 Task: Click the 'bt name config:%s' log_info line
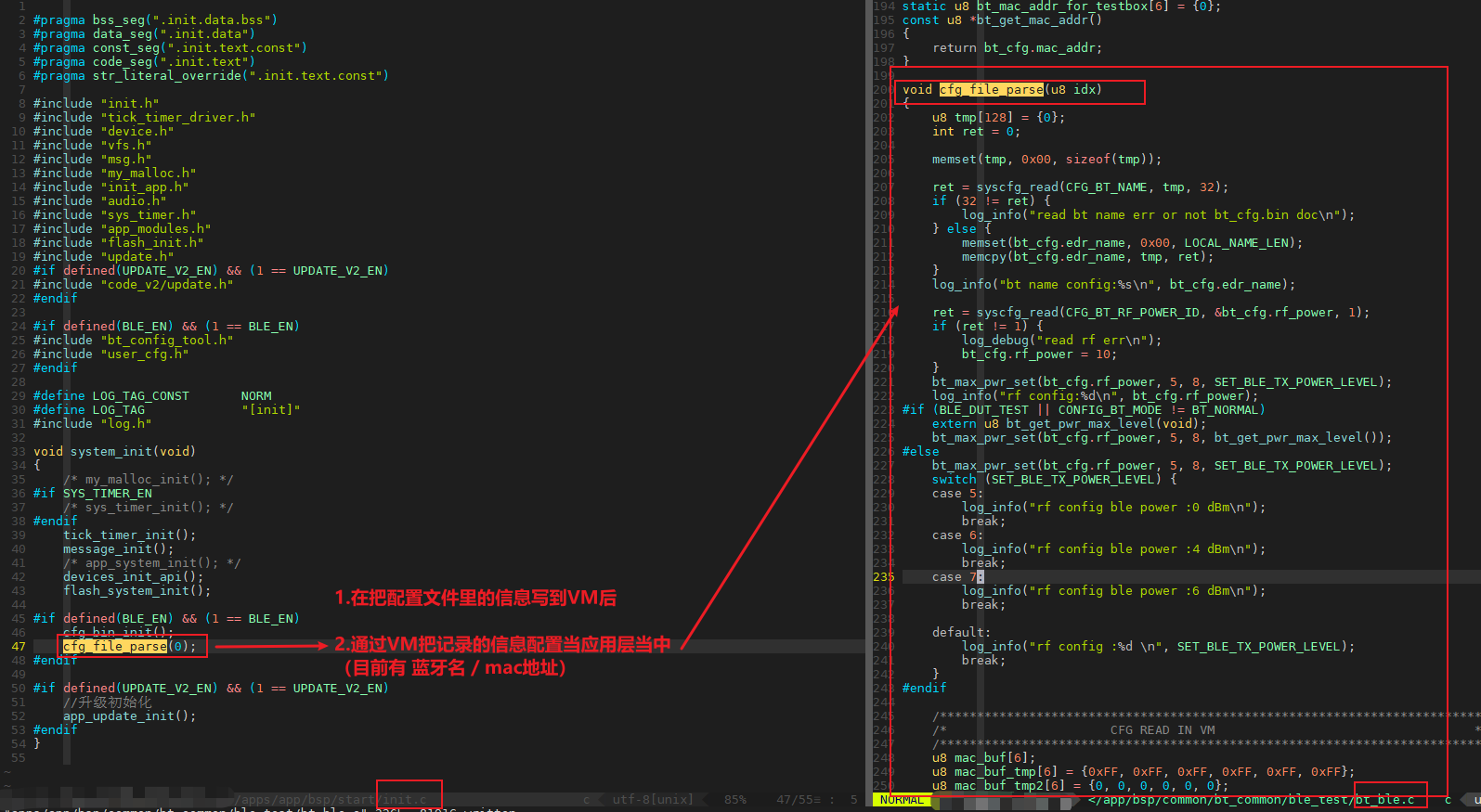1113,284
